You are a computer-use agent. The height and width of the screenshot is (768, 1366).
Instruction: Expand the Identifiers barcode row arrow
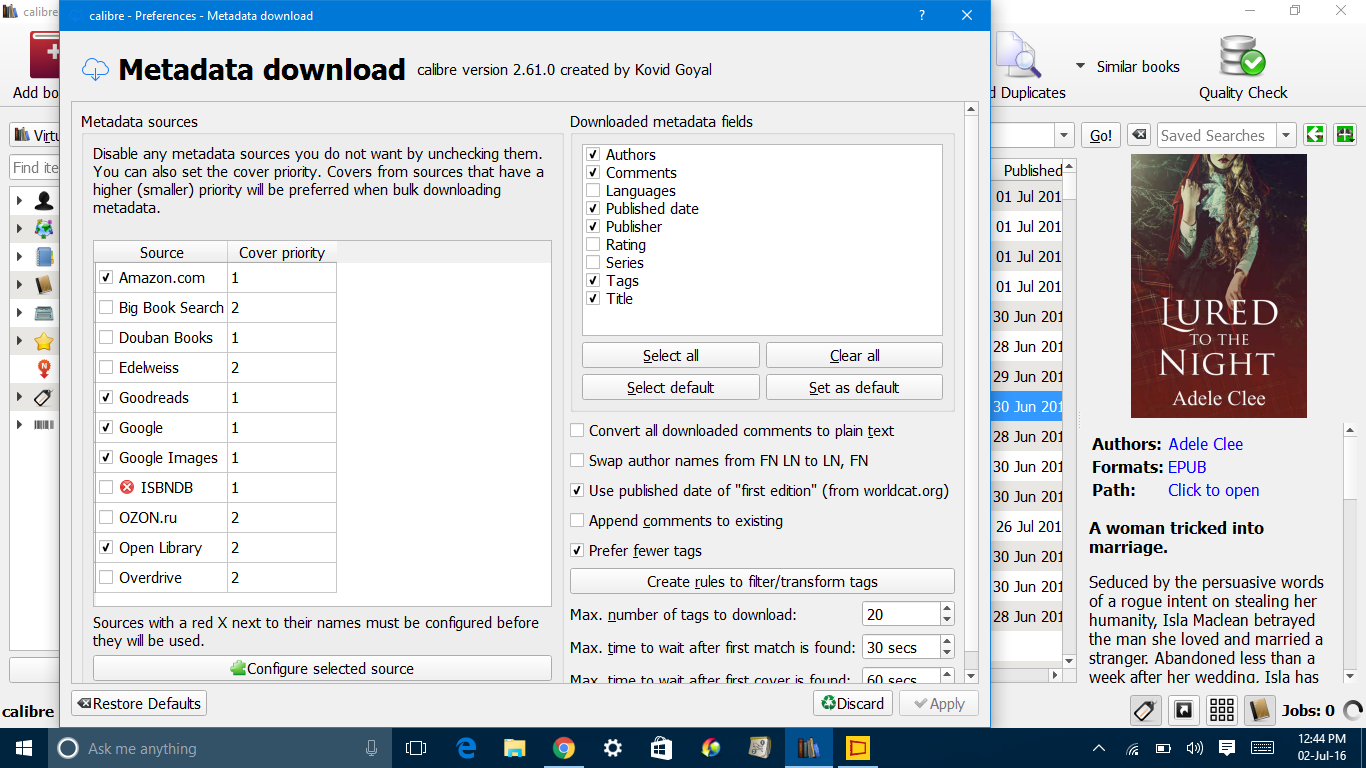19,425
